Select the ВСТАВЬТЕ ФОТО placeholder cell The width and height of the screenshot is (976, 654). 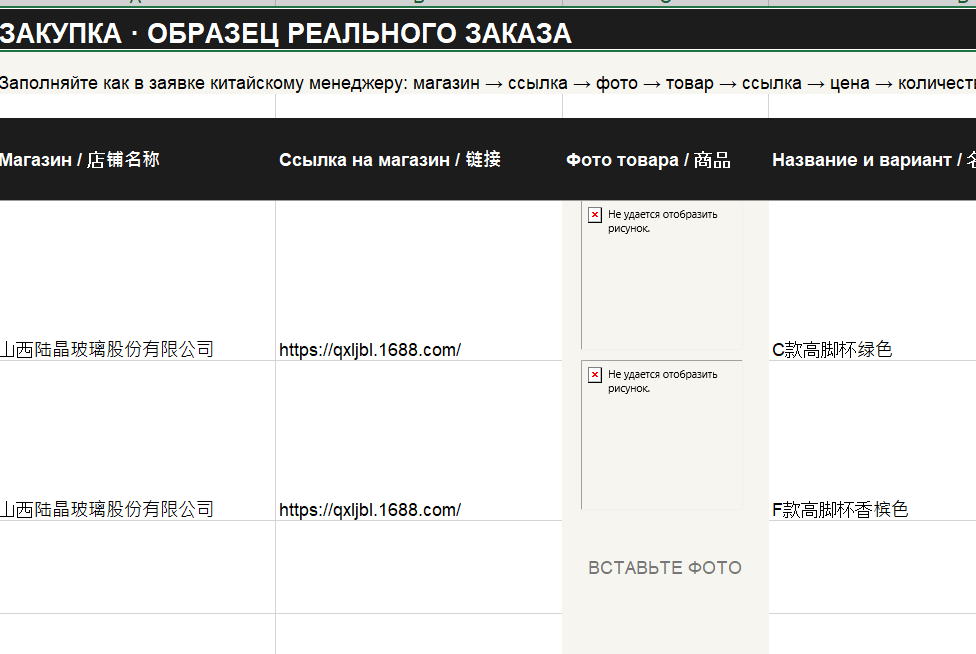click(665, 568)
